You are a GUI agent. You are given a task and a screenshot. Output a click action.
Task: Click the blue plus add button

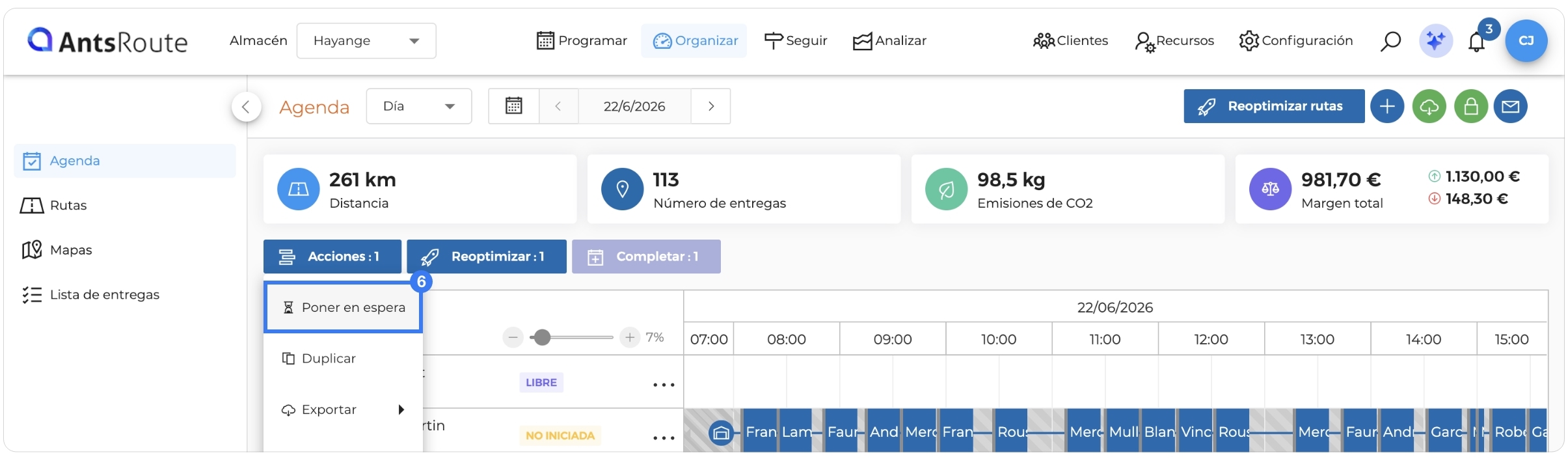coord(1387,106)
